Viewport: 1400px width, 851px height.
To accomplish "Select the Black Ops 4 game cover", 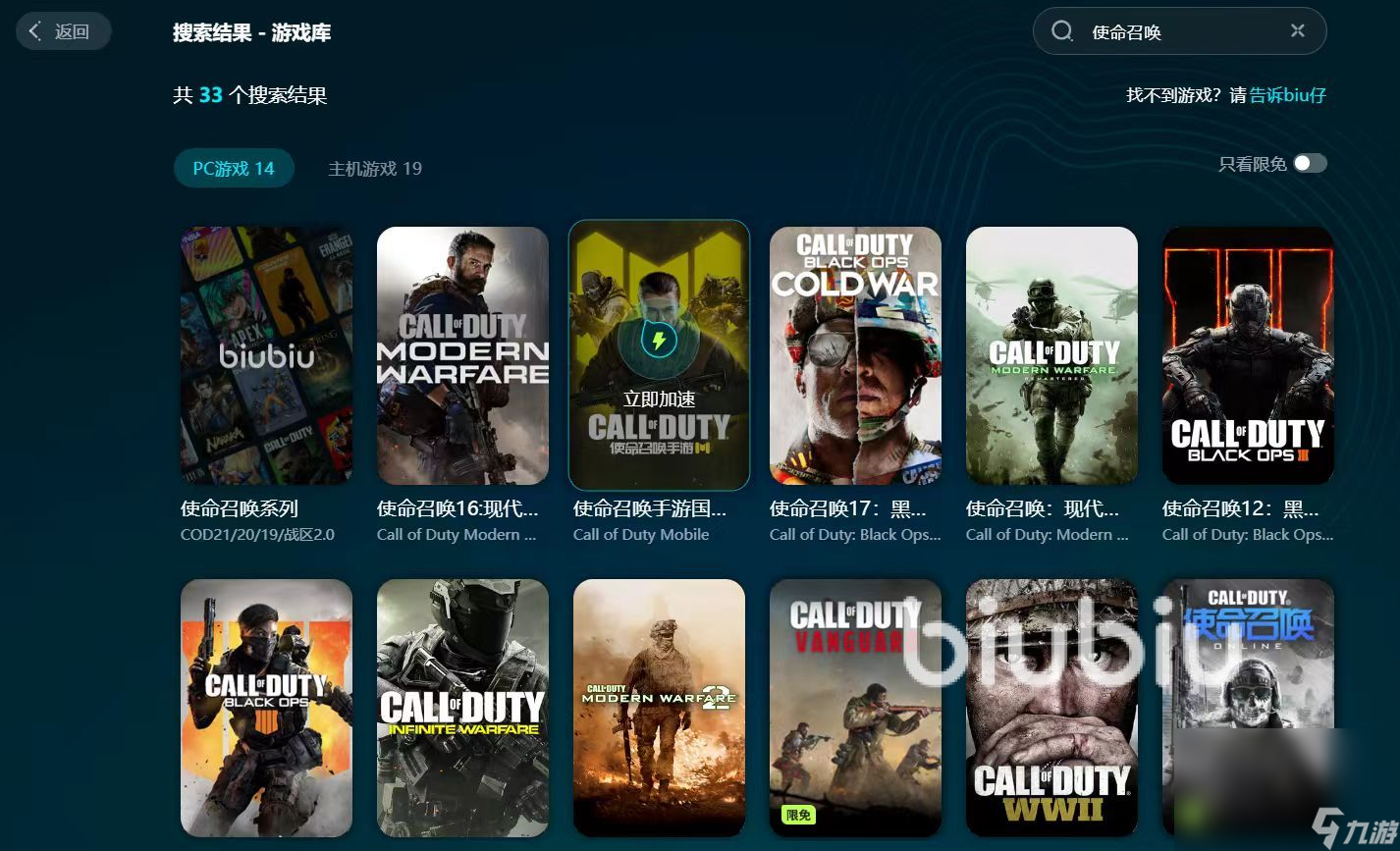I will 266,707.
